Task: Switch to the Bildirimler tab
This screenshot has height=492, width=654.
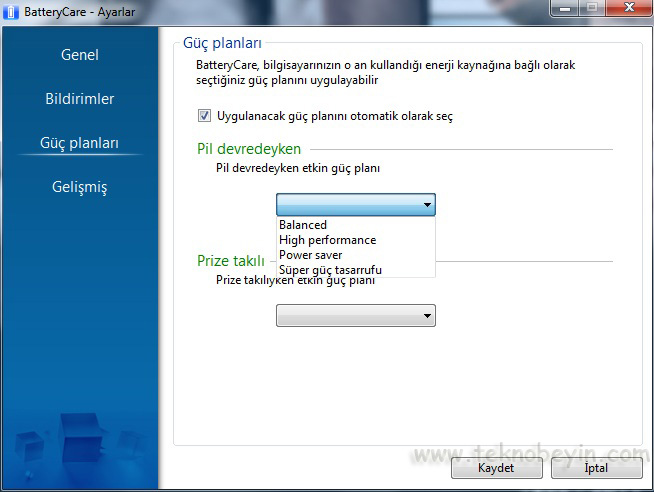Action: pyautogui.click(x=80, y=99)
